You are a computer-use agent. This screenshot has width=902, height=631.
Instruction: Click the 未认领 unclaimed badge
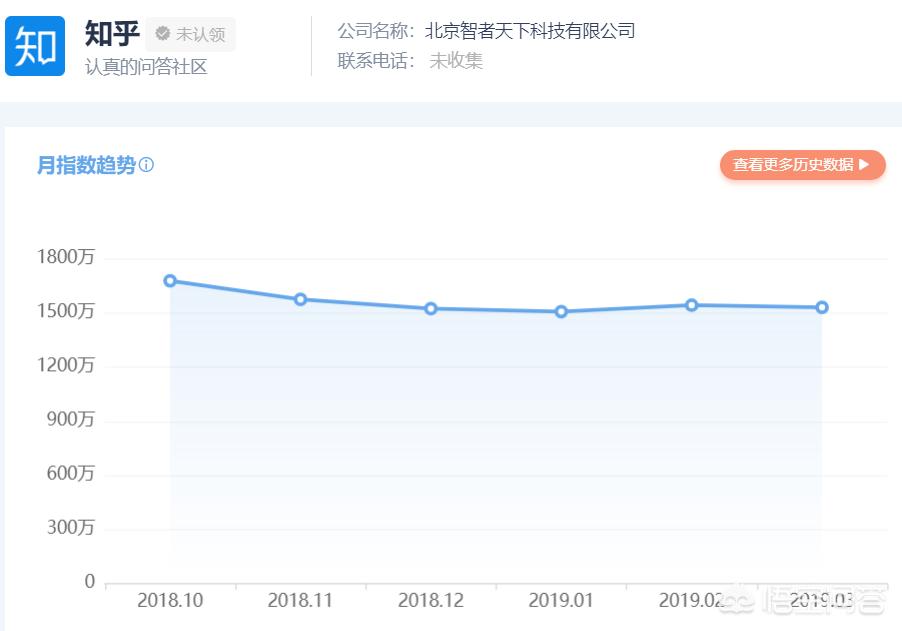pyautogui.click(x=190, y=35)
